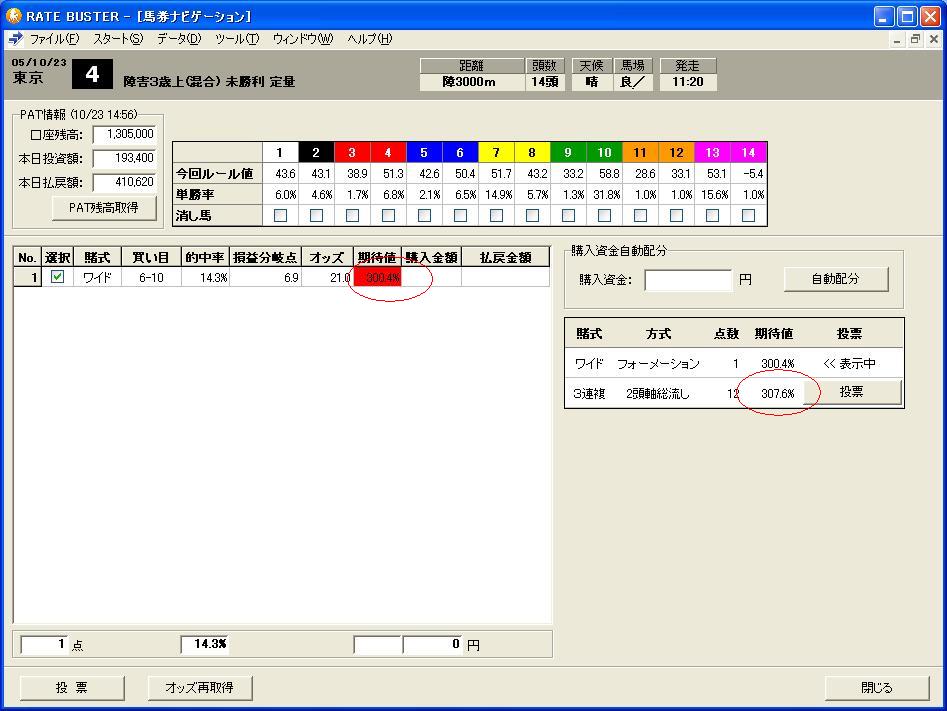Click the オッズ column header
This screenshot has width=947, height=711.
coord(327,257)
